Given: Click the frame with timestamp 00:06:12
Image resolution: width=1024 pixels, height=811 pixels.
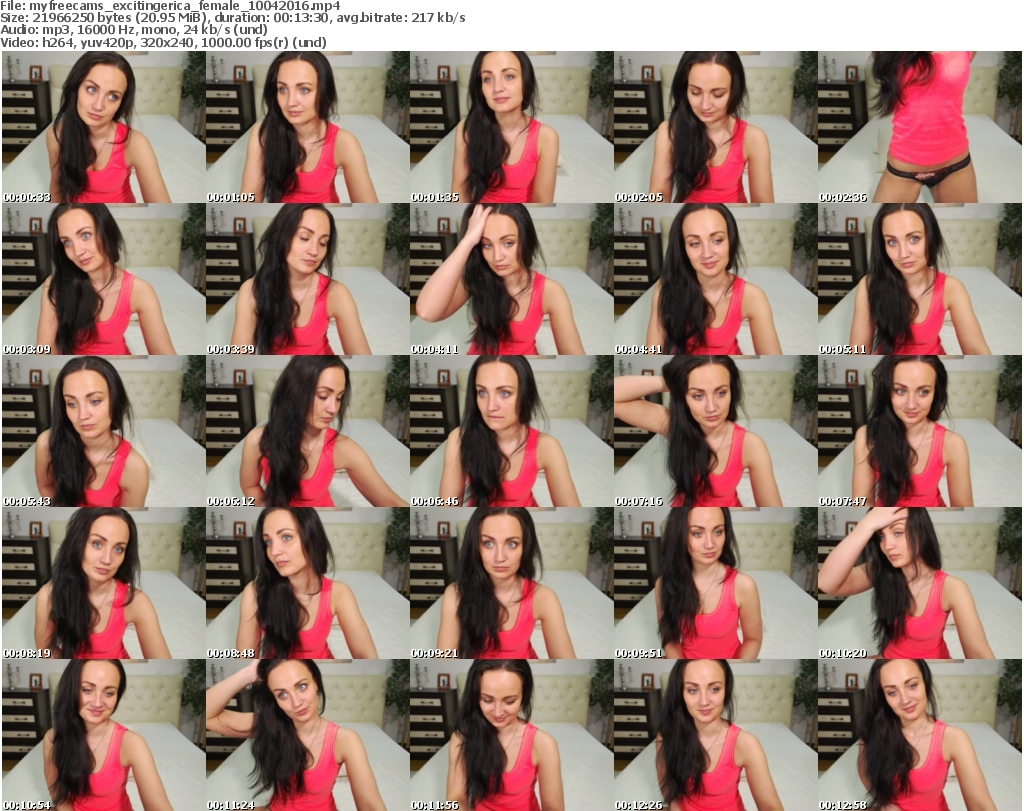Looking at the screenshot, I should pos(308,431).
